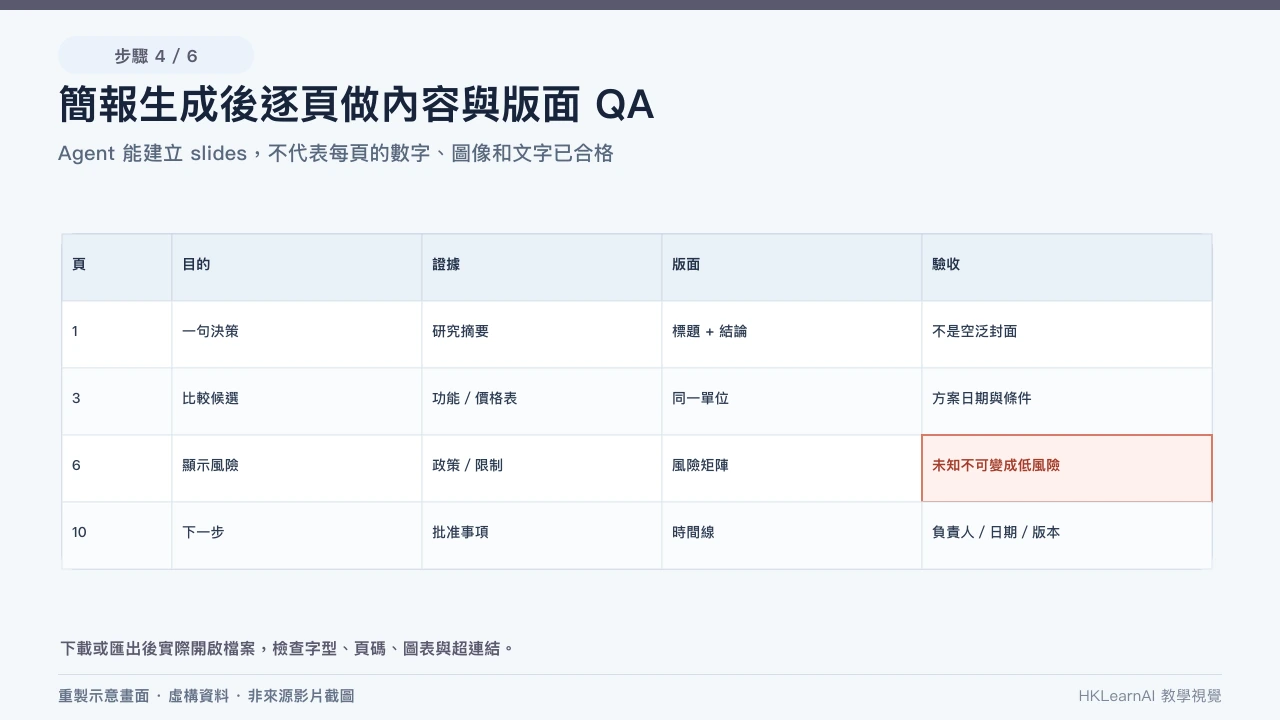Click the footer disclaimer 重製示意畫面 · 虛構資料
The height and width of the screenshot is (720, 1280).
pos(206,696)
